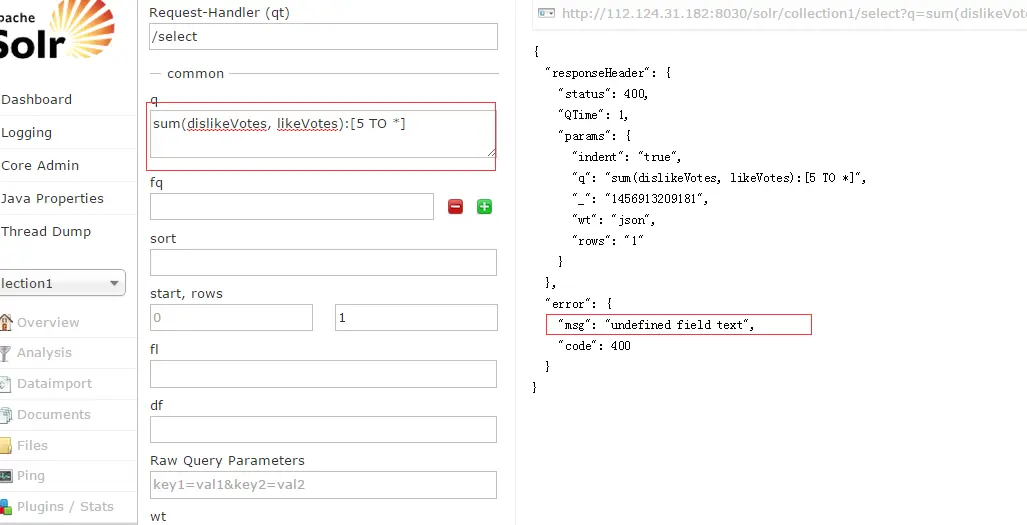The height and width of the screenshot is (525, 1027).
Task: Open the Dashboard menu item
Action: [x=37, y=100]
